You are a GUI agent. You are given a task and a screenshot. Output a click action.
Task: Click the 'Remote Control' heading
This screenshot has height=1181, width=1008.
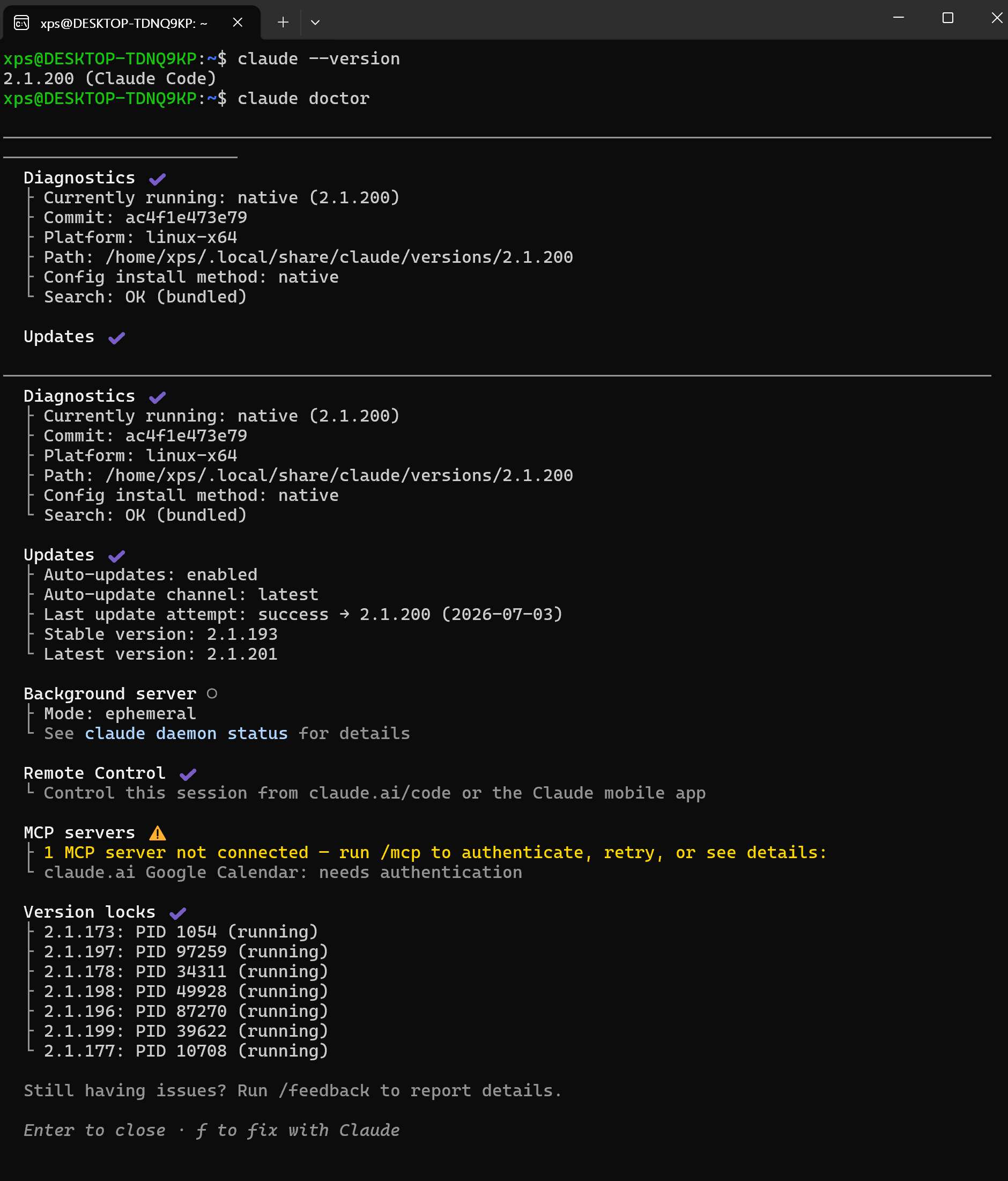pyautogui.click(x=94, y=773)
